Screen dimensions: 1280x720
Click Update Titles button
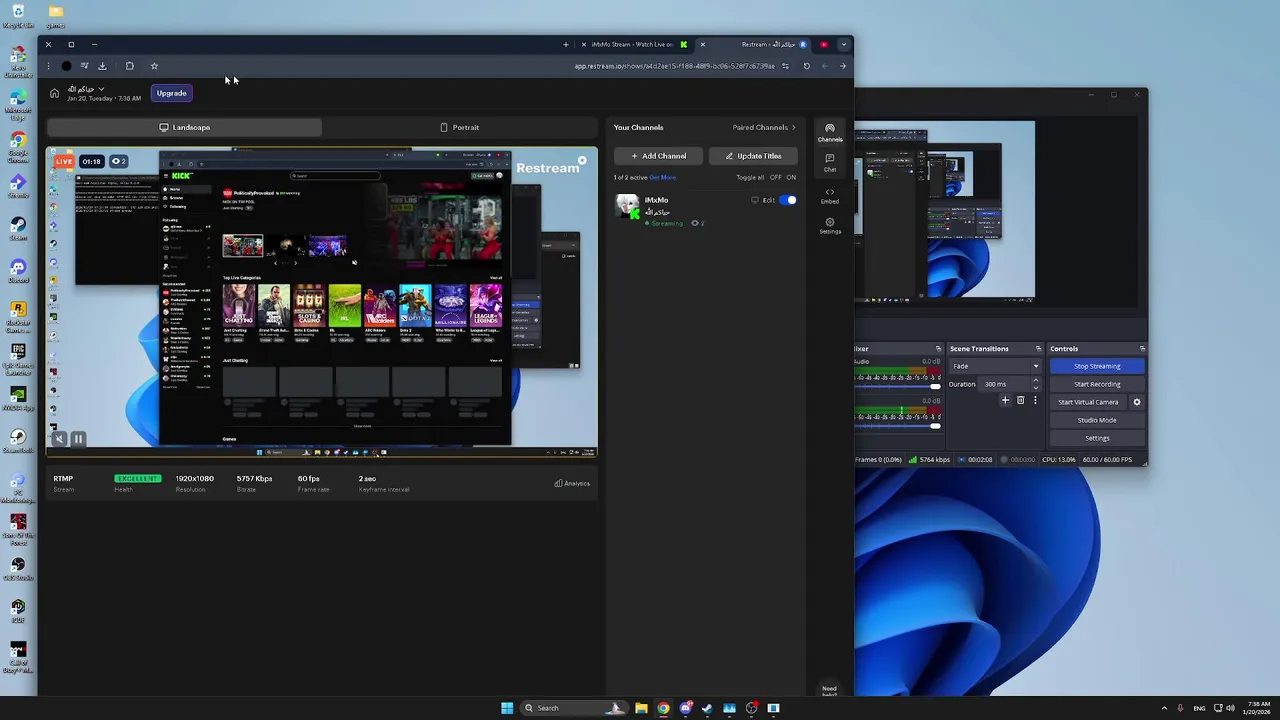(753, 156)
